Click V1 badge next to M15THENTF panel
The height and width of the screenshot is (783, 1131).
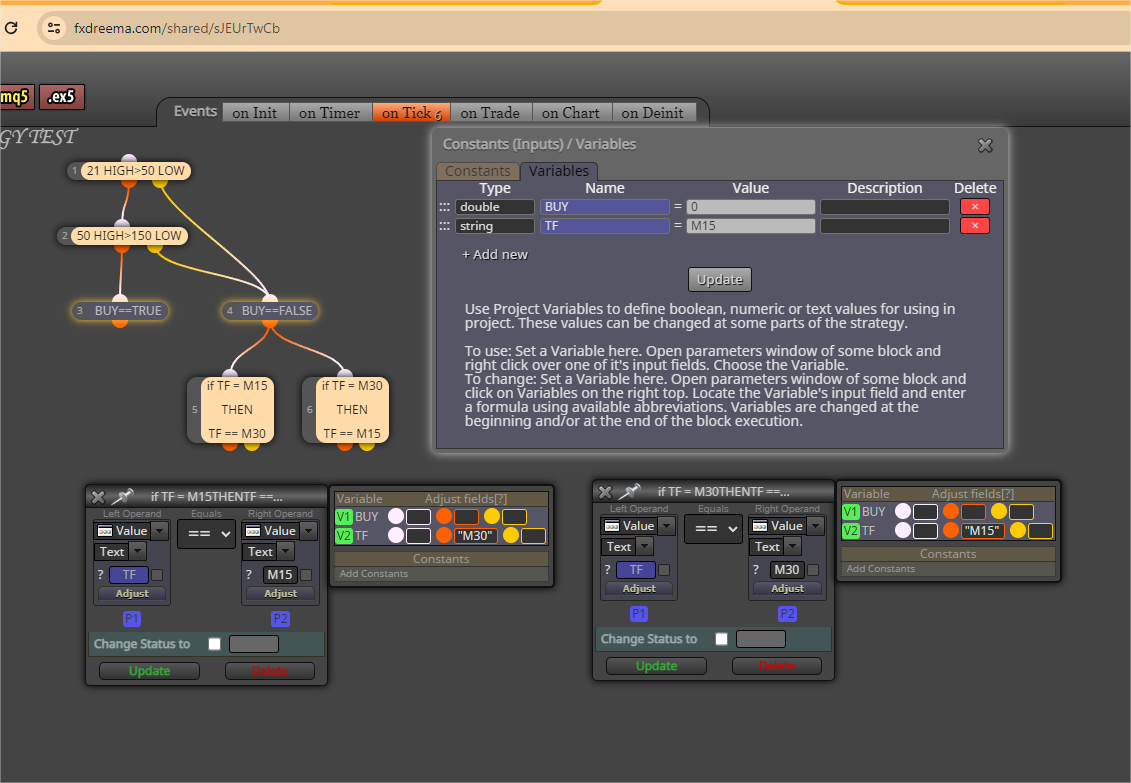(343, 516)
